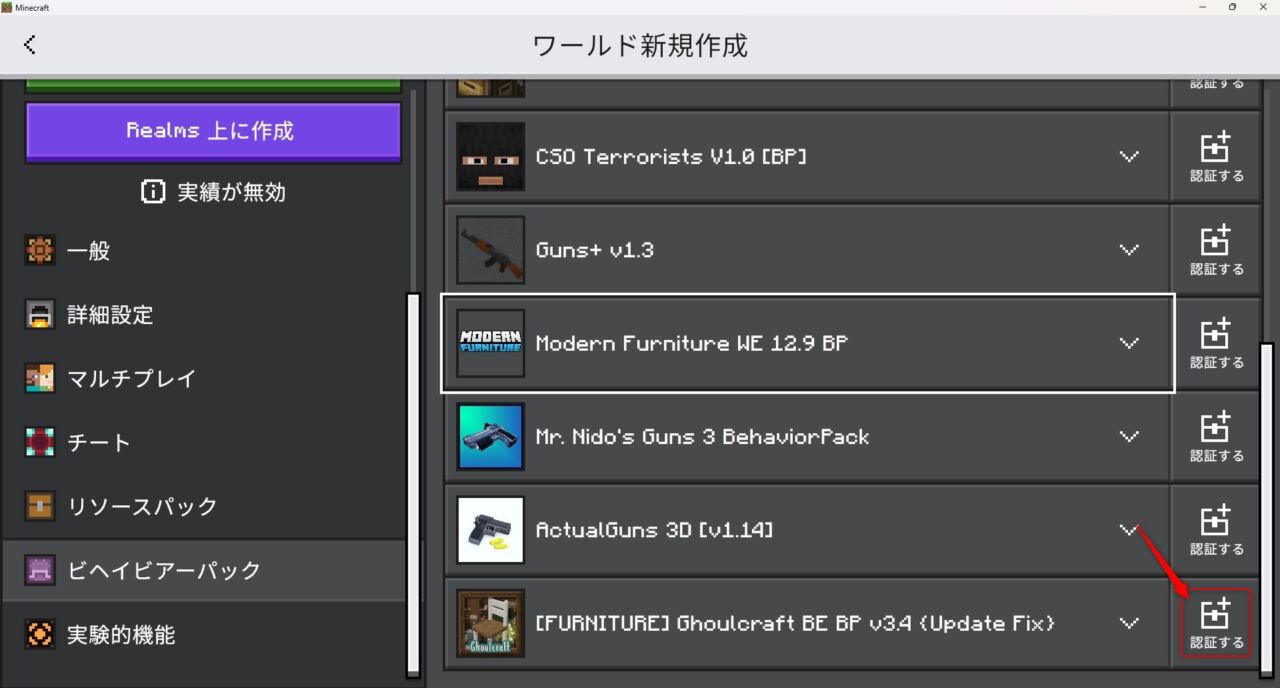Expand the Ghoulcraft BE BP pack details

coord(1129,623)
